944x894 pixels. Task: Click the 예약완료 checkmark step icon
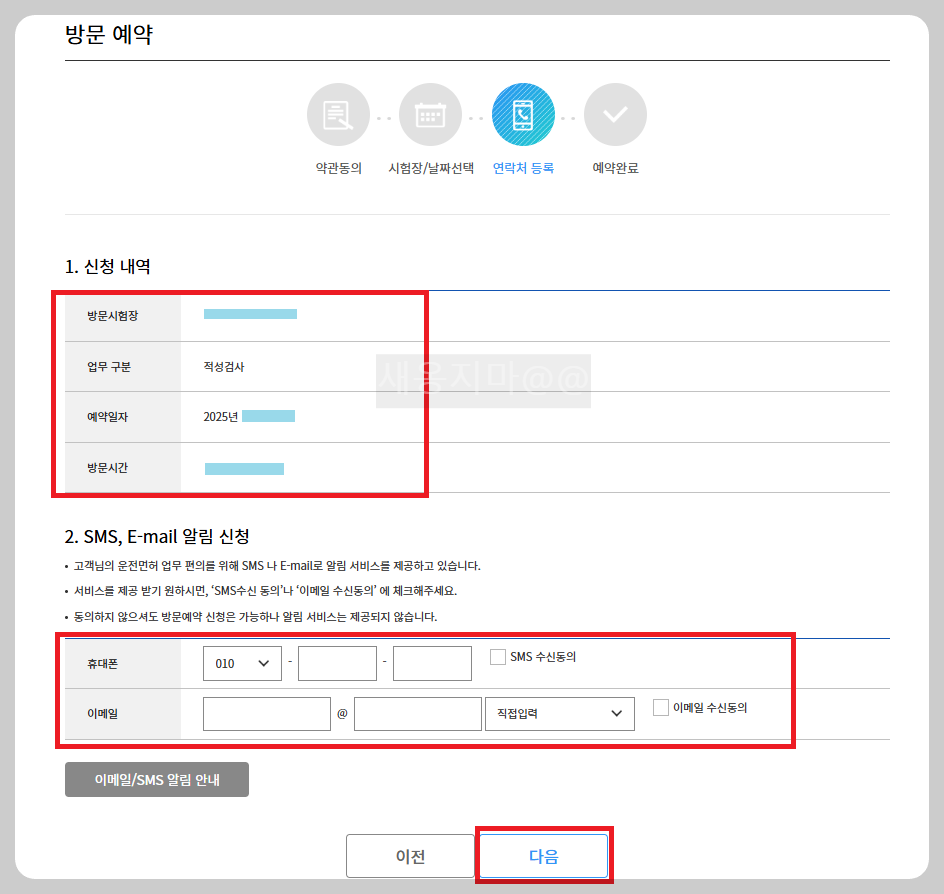click(615, 114)
